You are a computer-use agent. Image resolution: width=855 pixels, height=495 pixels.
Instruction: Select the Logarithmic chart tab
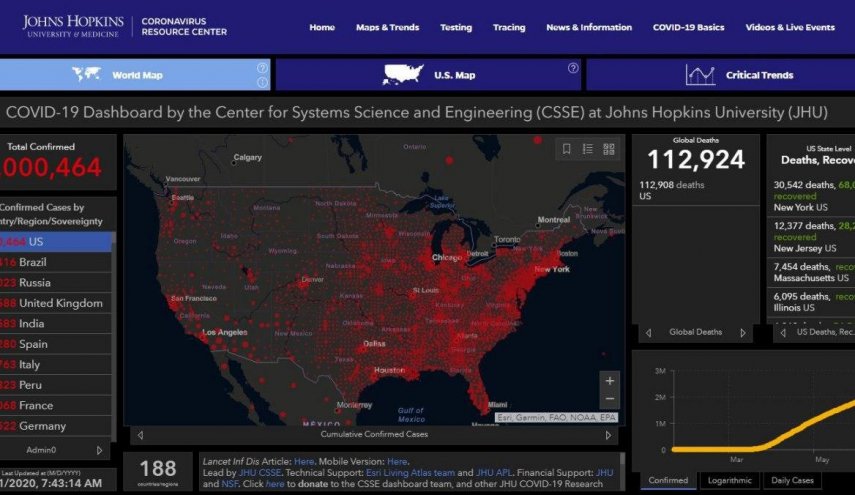(730, 480)
